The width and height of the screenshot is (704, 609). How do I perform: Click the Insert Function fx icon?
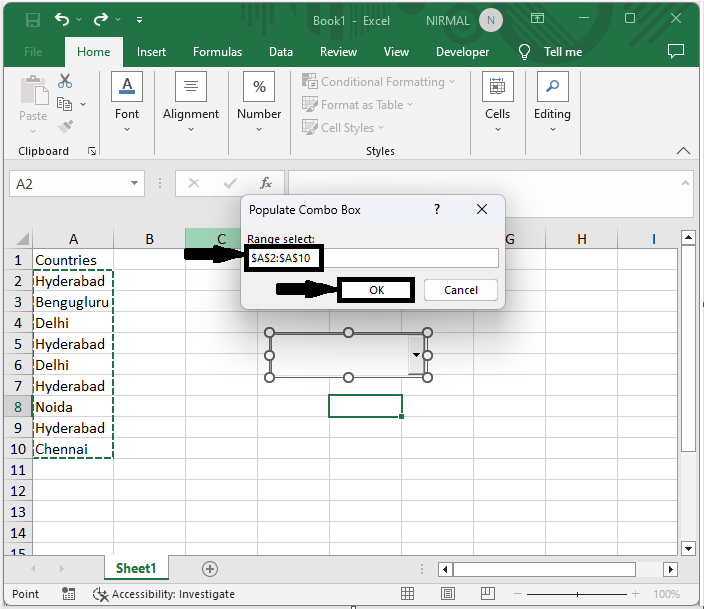click(266, 184)
